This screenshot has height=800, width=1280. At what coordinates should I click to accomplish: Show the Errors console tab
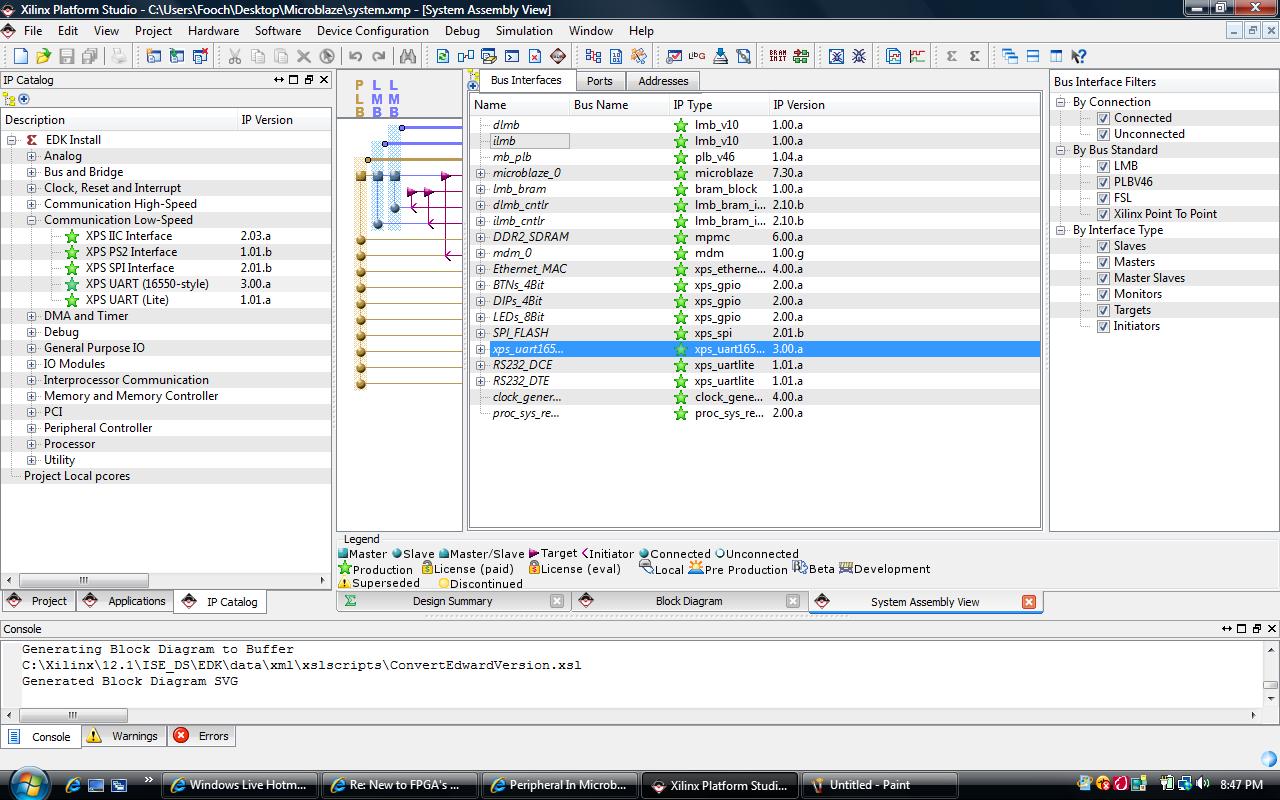(203, 736)
